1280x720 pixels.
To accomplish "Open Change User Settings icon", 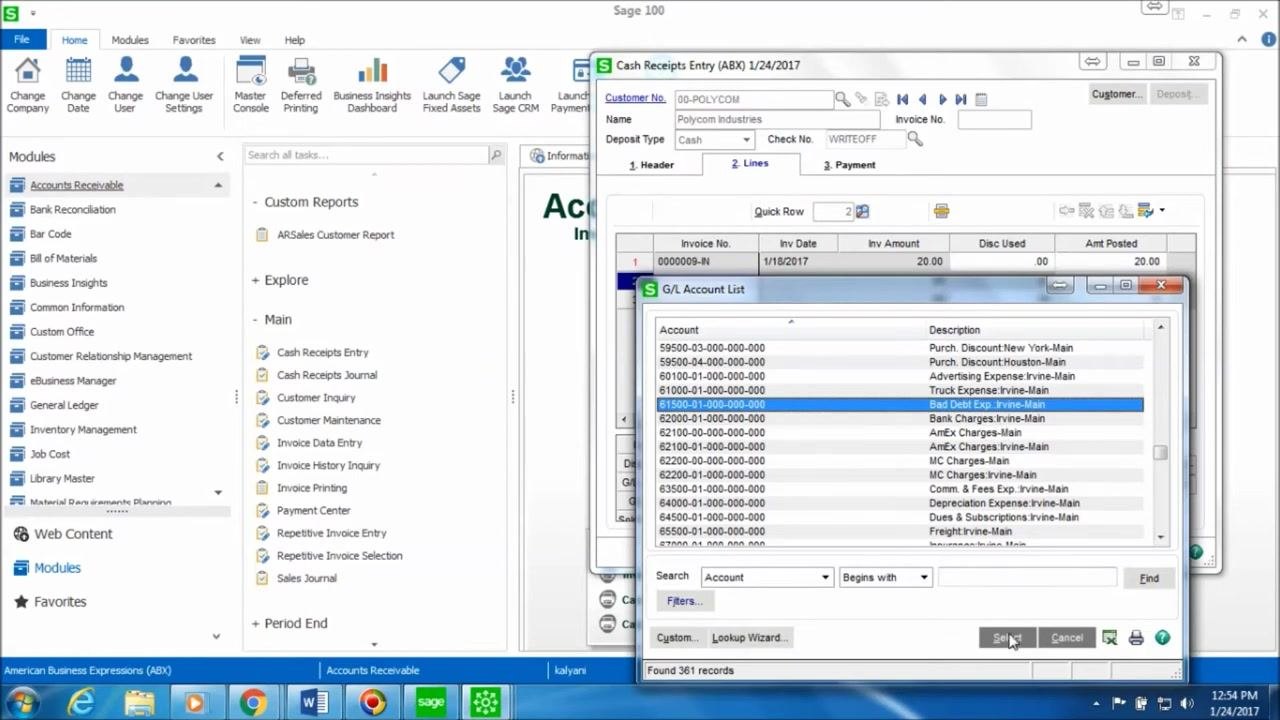I will (184, 85).
